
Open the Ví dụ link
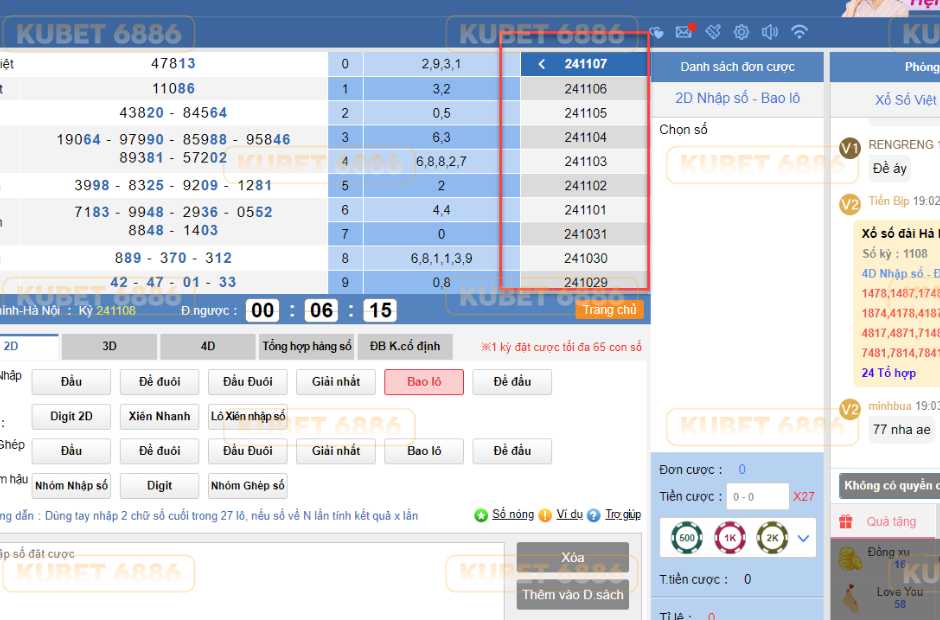[x=570, y=514]
